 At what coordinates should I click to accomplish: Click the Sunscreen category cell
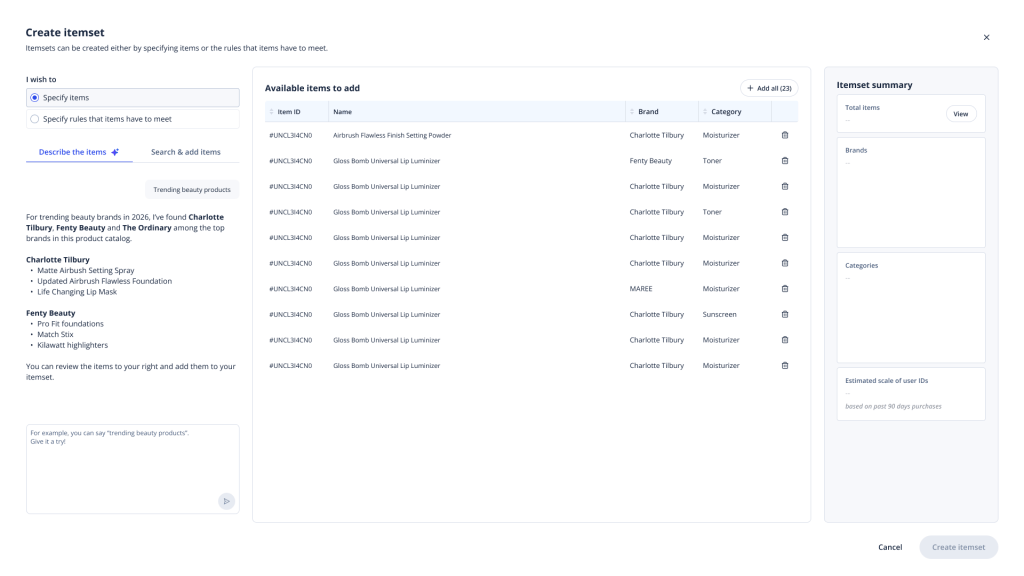(x=719, y=314)
